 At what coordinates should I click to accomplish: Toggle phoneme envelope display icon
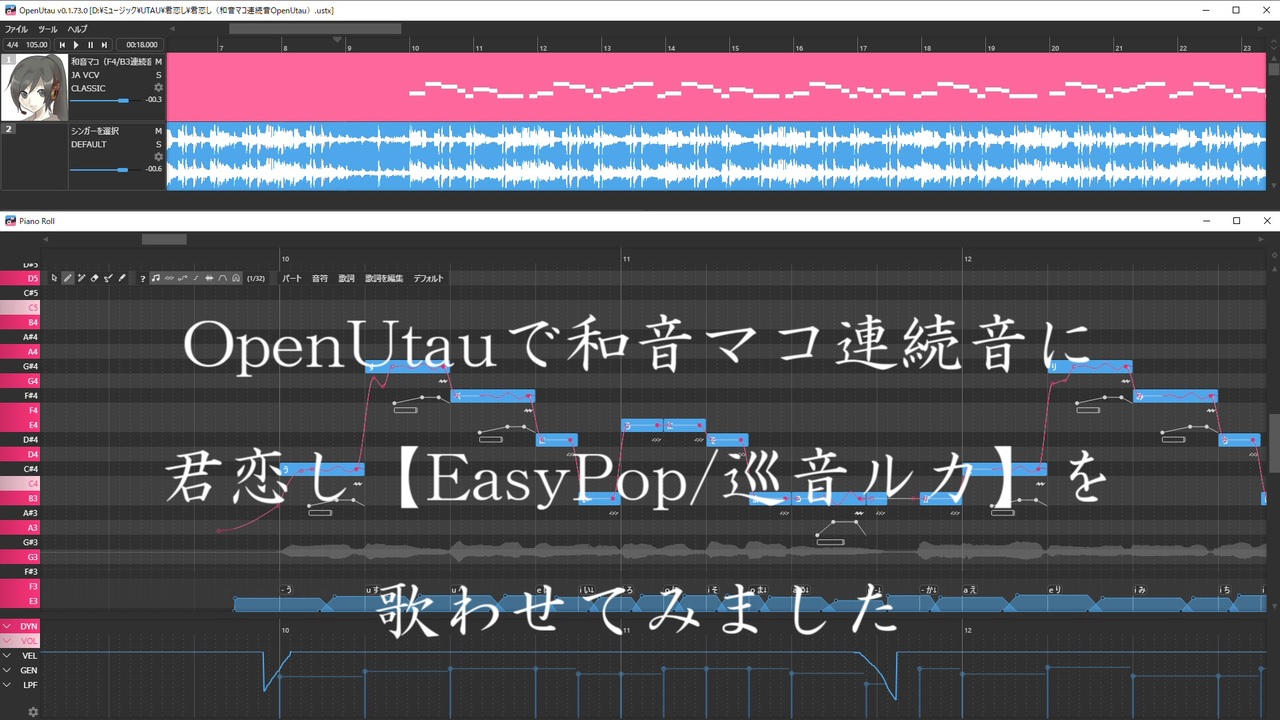pos(222,278)
